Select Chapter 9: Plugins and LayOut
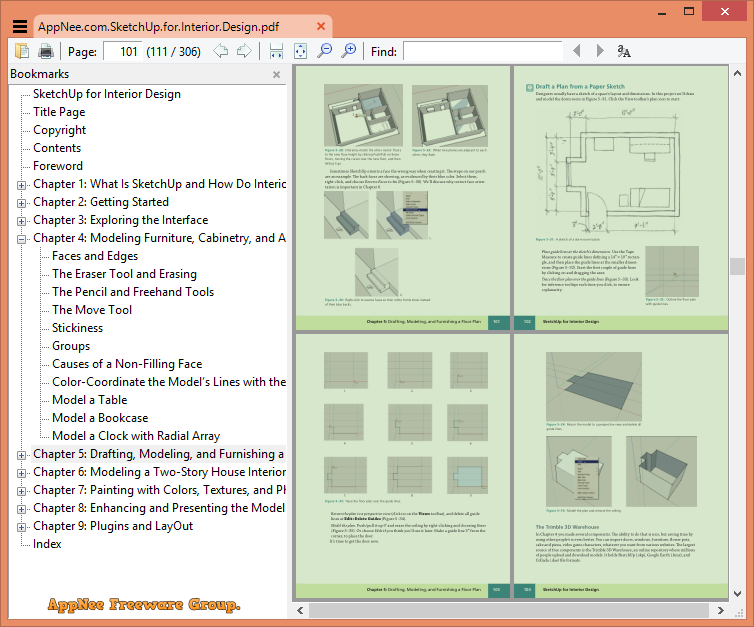754x627 pixels. (113, 526)
